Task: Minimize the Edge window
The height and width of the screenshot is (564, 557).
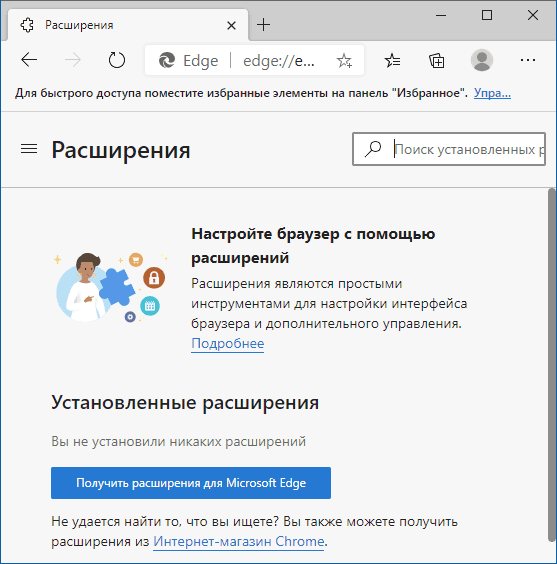Action: [441, 15]
